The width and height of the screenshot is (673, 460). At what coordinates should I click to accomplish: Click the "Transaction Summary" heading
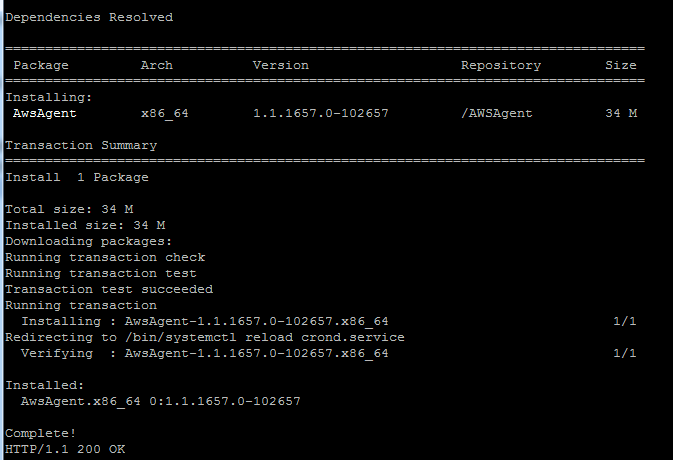(x=81, y=145)
